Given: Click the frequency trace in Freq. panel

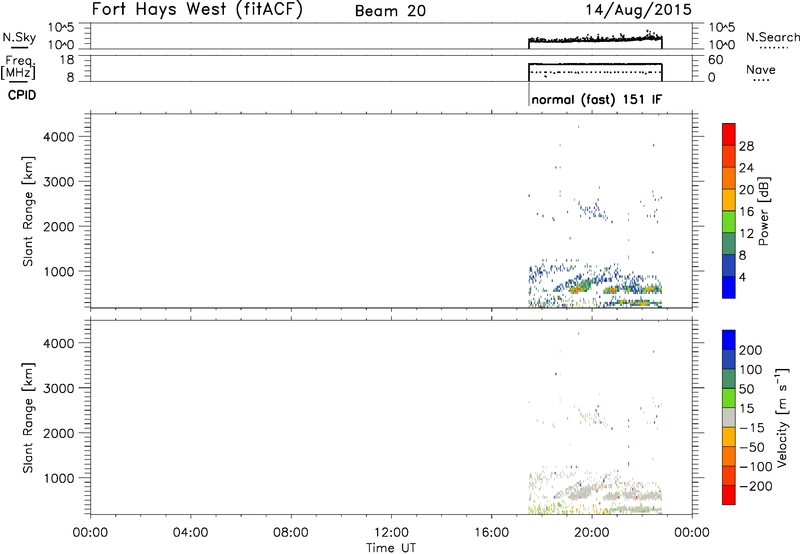Looking at the screenshot, I should (x=595, y=64).
